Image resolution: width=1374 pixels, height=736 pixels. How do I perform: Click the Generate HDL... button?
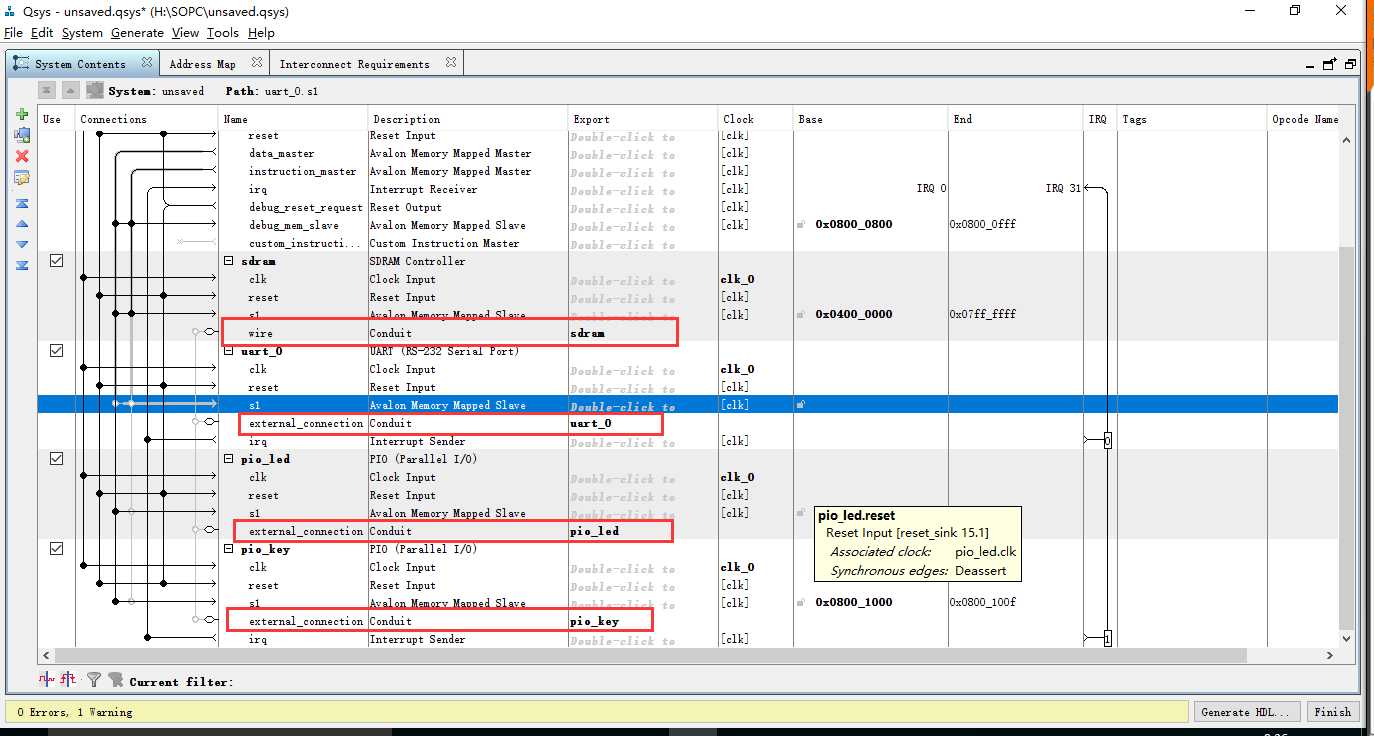coord(1248,712)
